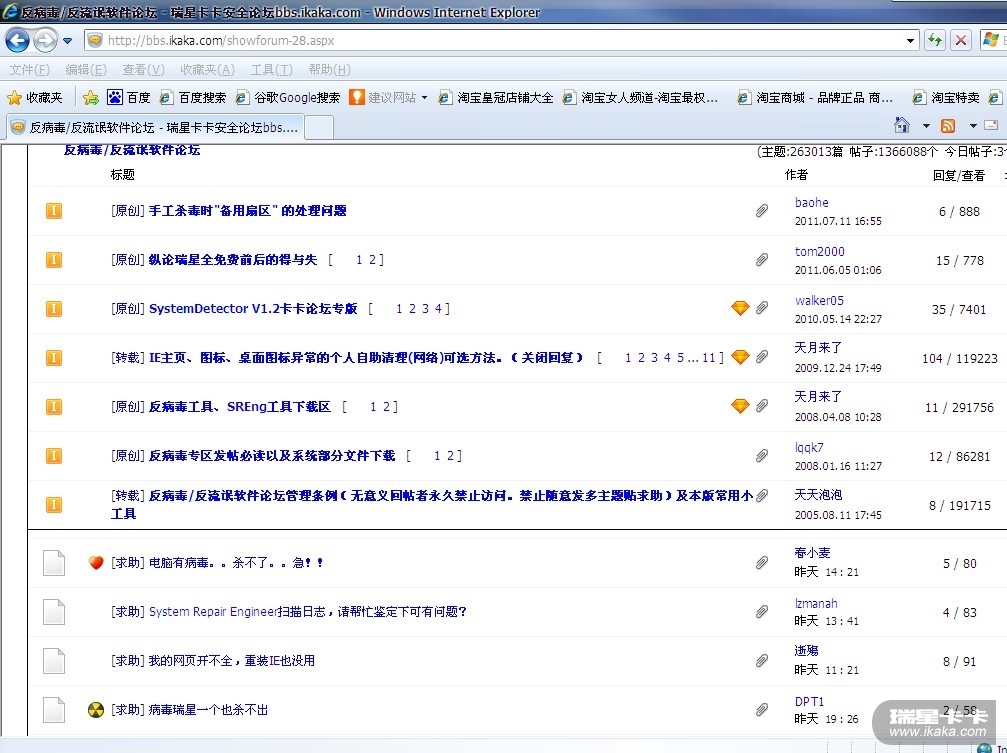Open thread 电脑有病毒。。杀不了。。急！！
Viewport: 1007px width, 753px height.
[x=236, y=563]
